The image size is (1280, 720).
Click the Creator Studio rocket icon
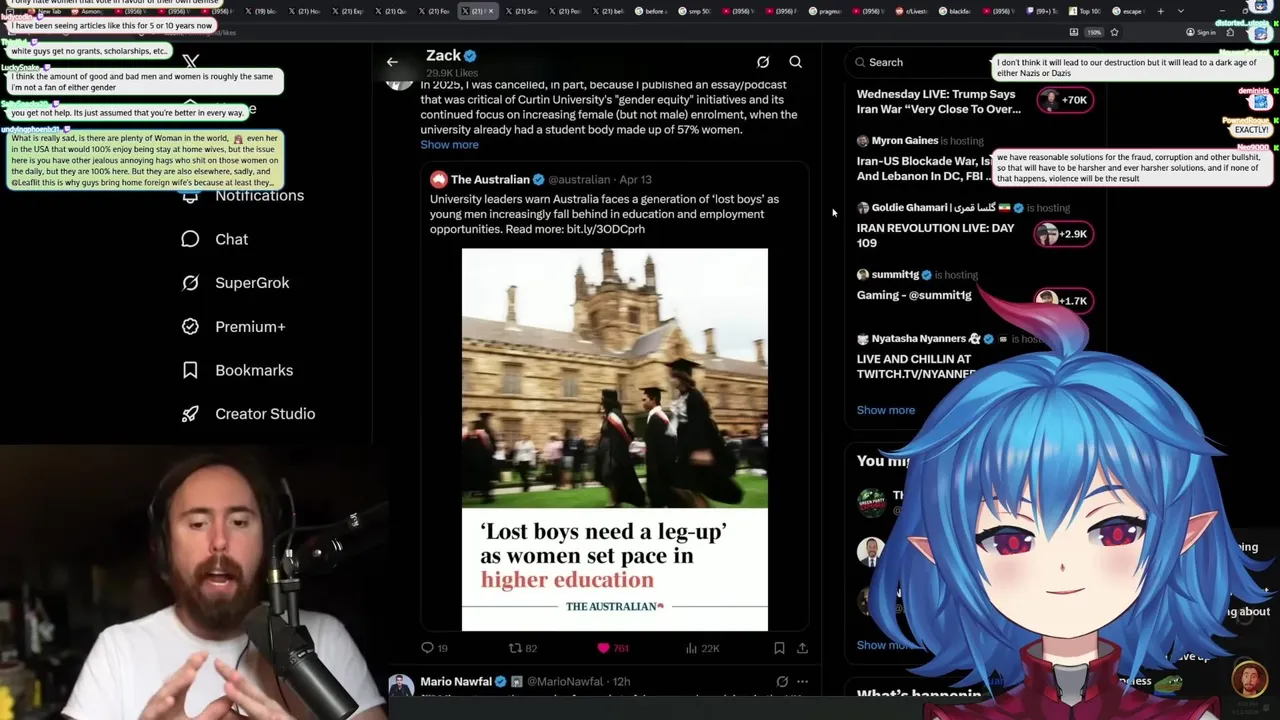tap(190, 414)
